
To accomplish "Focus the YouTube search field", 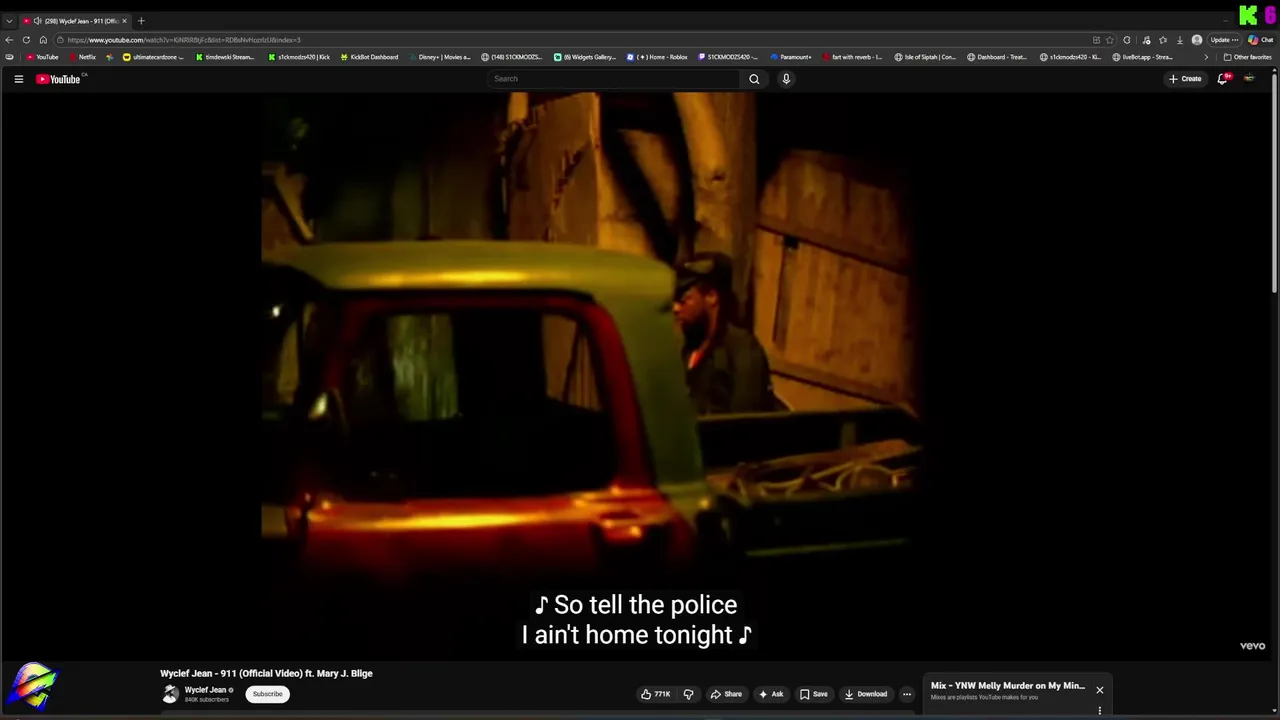I will pyautogui.click(x=615, y=79).
